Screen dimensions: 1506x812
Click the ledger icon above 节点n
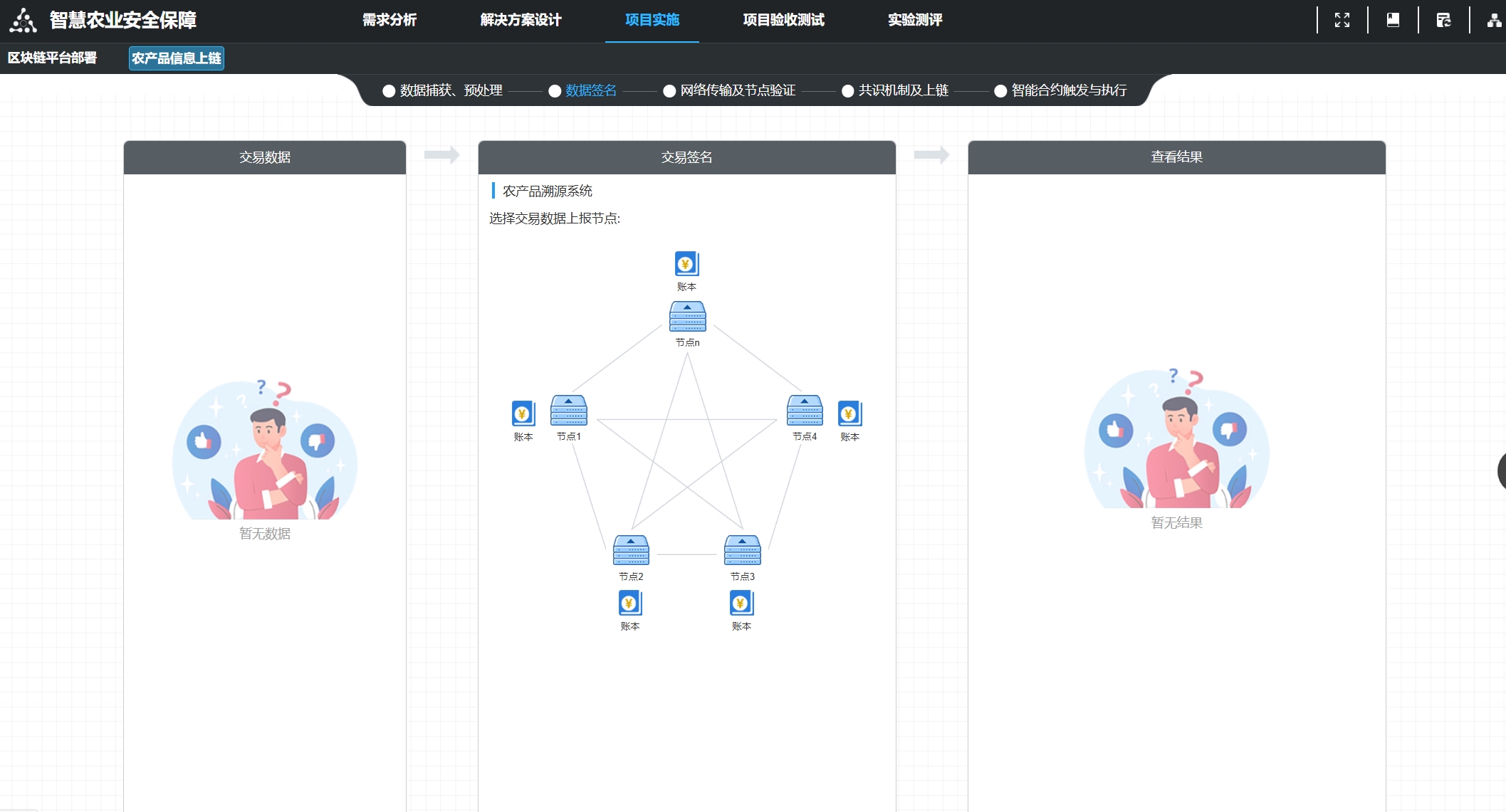click(686, 264)
